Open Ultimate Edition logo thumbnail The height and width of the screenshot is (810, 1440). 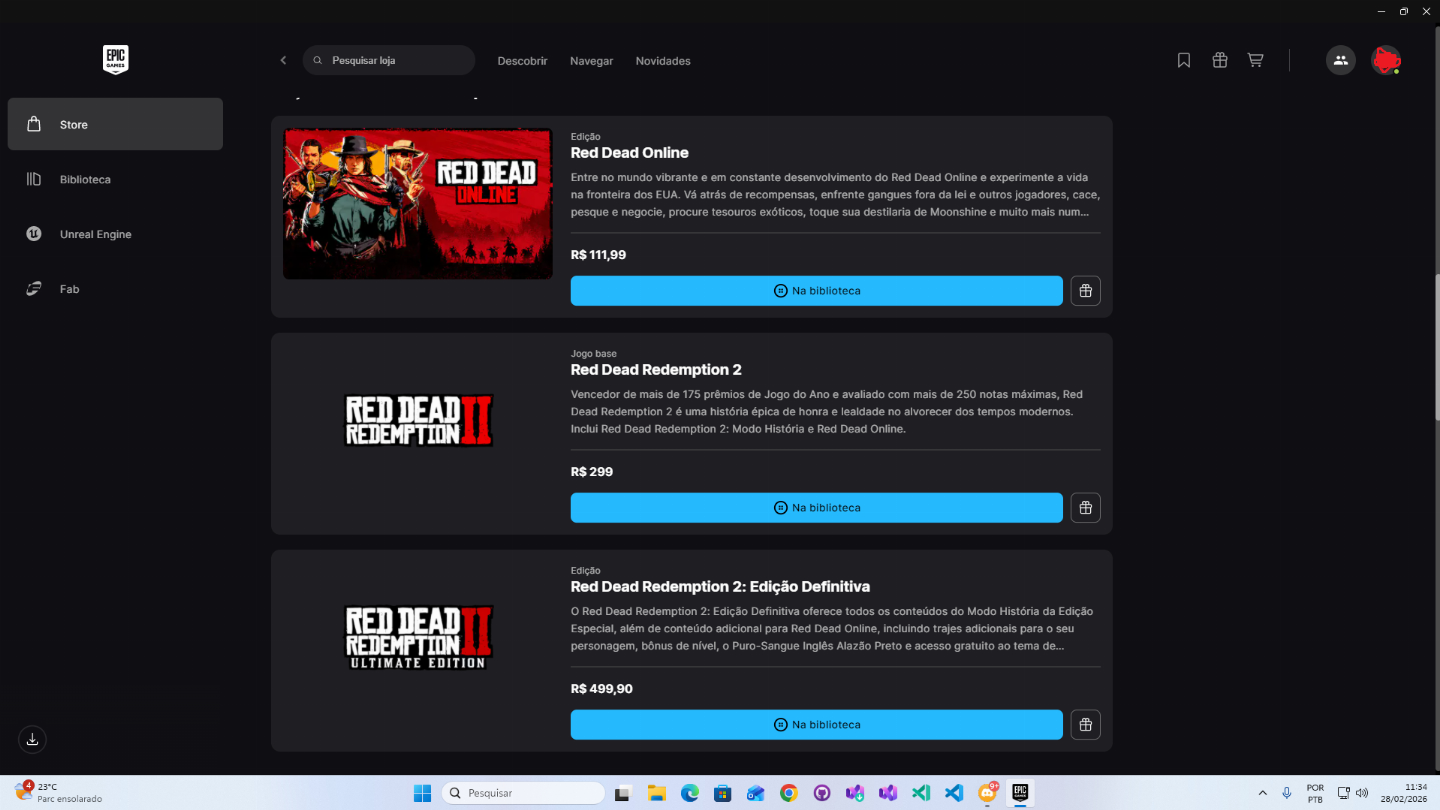pyautogui.click(x=418, y=637)
